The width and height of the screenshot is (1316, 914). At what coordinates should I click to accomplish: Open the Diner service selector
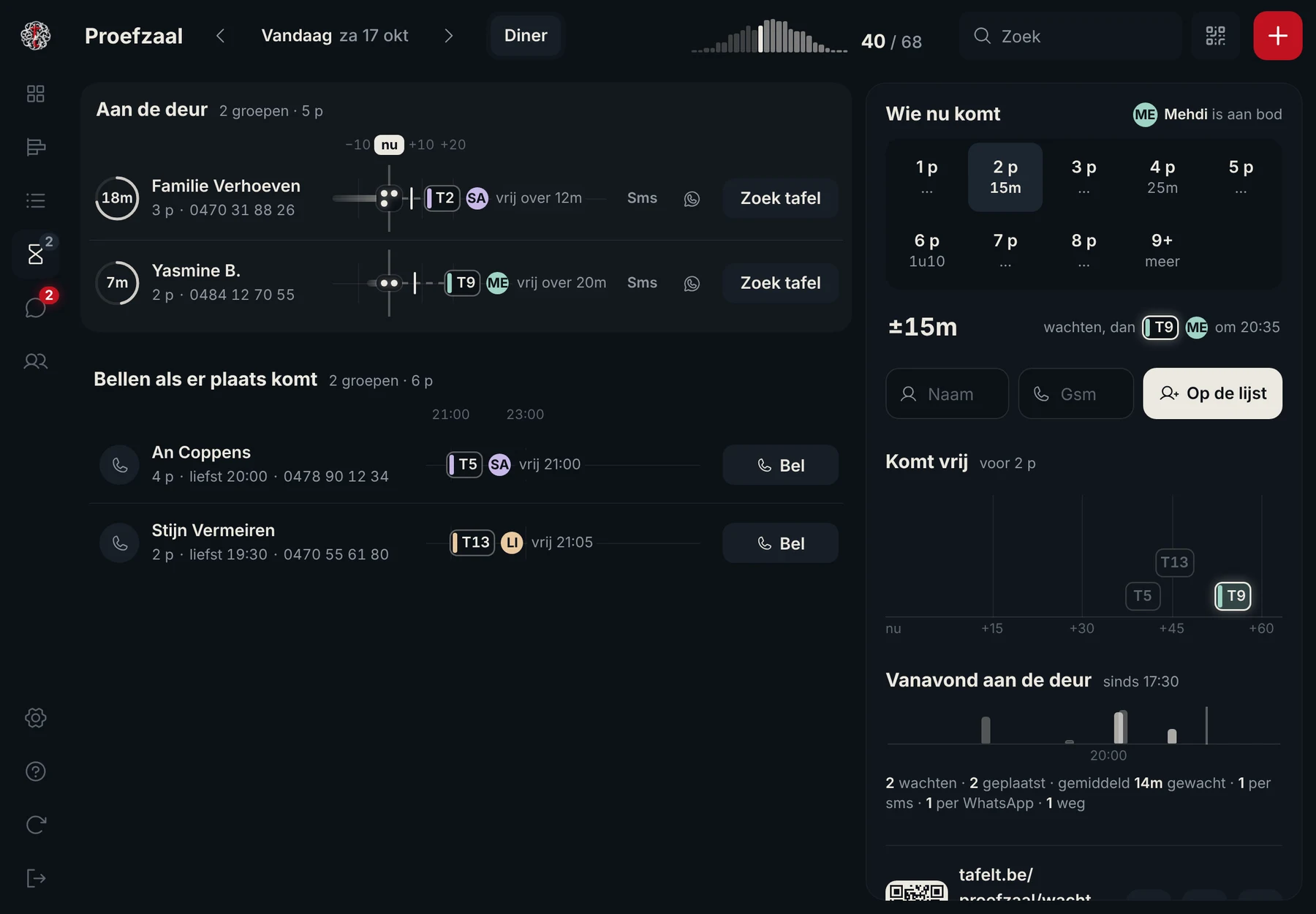coord(526,36)
